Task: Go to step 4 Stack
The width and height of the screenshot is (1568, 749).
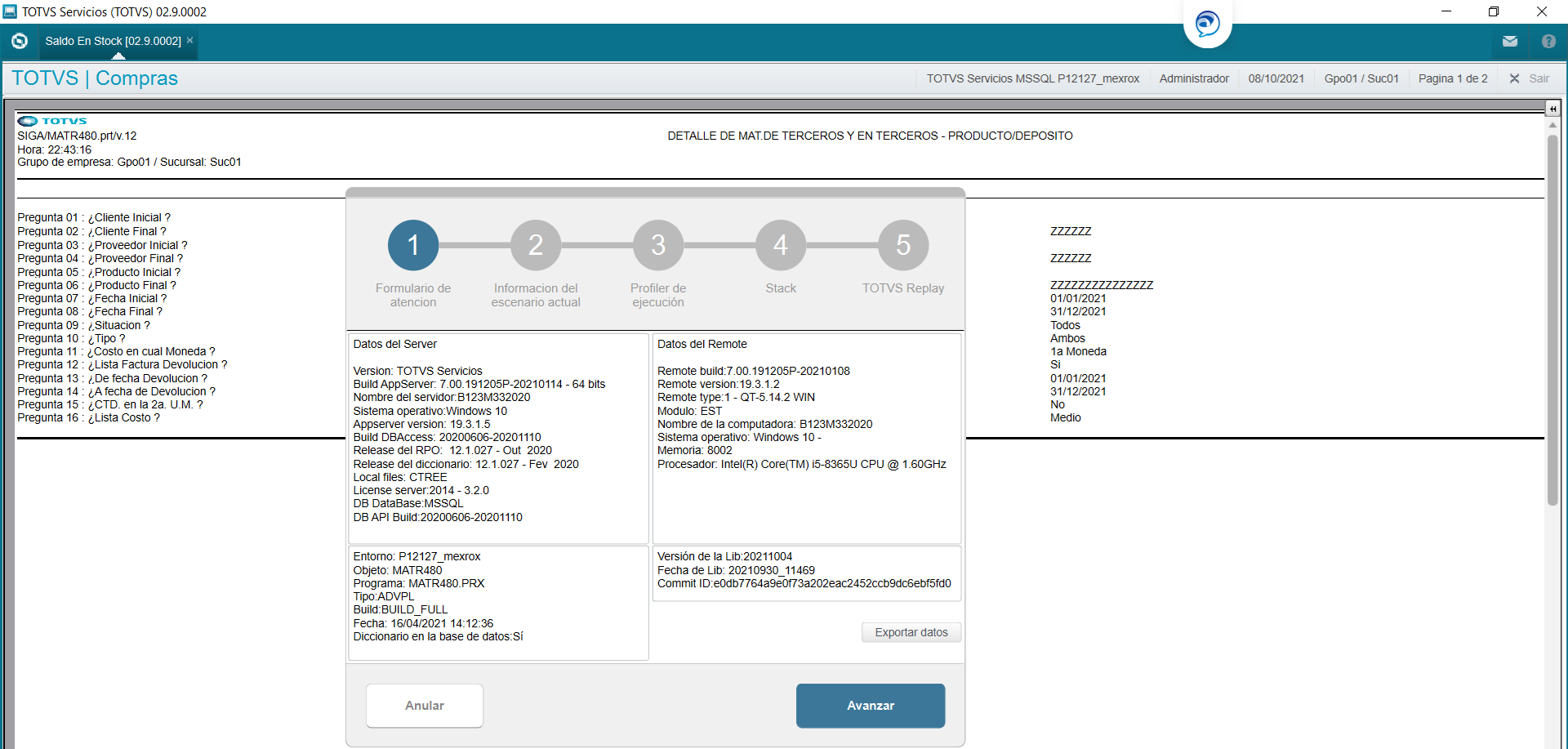Action: [781, 245]
